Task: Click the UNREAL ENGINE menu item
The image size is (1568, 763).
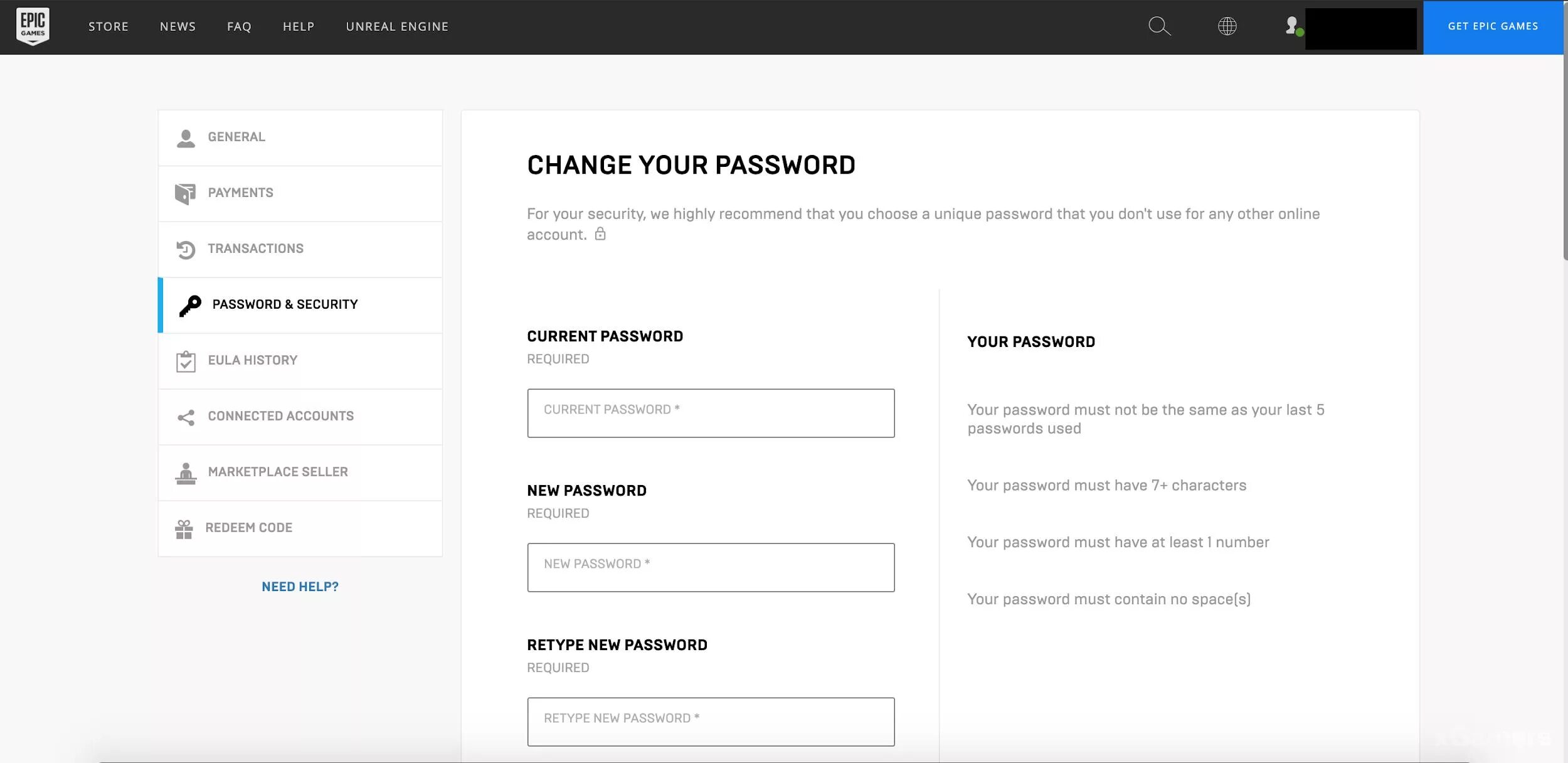Action: pyautogui.click(x=398, y=27)
